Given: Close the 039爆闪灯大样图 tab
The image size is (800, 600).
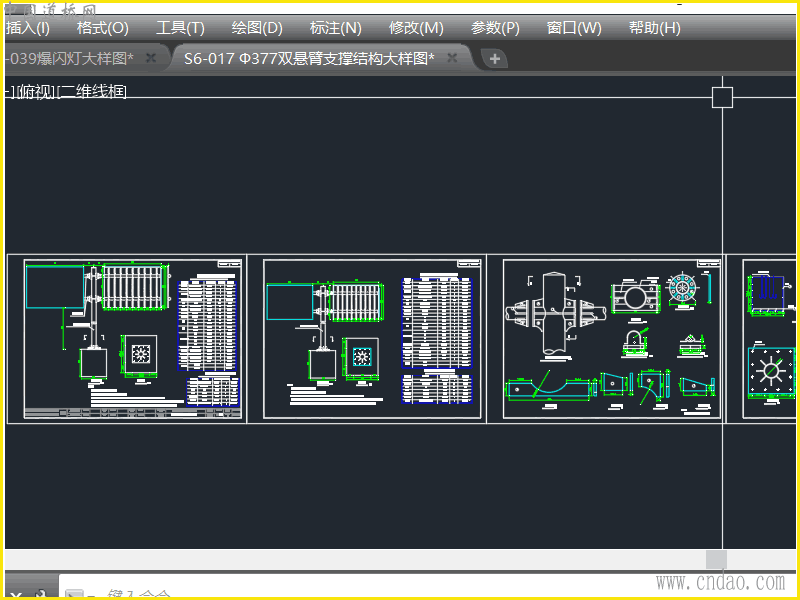Looking at the screenshot, I should coord(151,58).
